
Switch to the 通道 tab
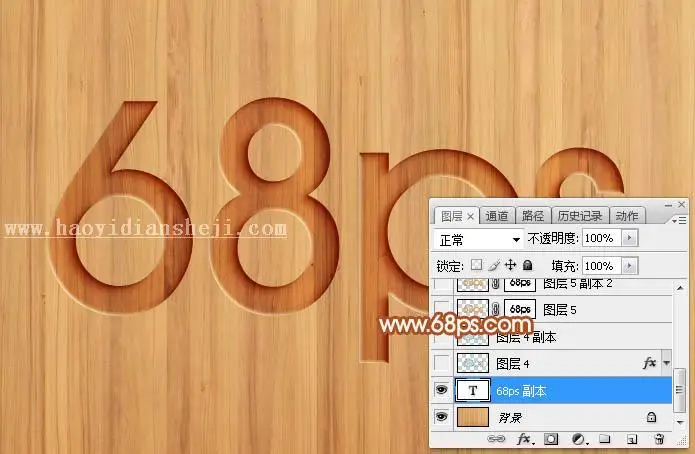497,216
